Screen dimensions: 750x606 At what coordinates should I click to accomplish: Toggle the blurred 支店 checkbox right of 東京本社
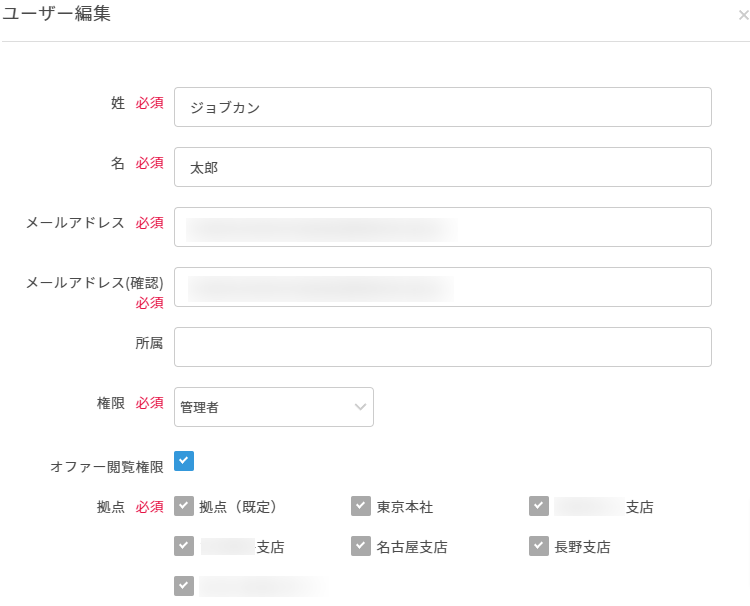539,506
